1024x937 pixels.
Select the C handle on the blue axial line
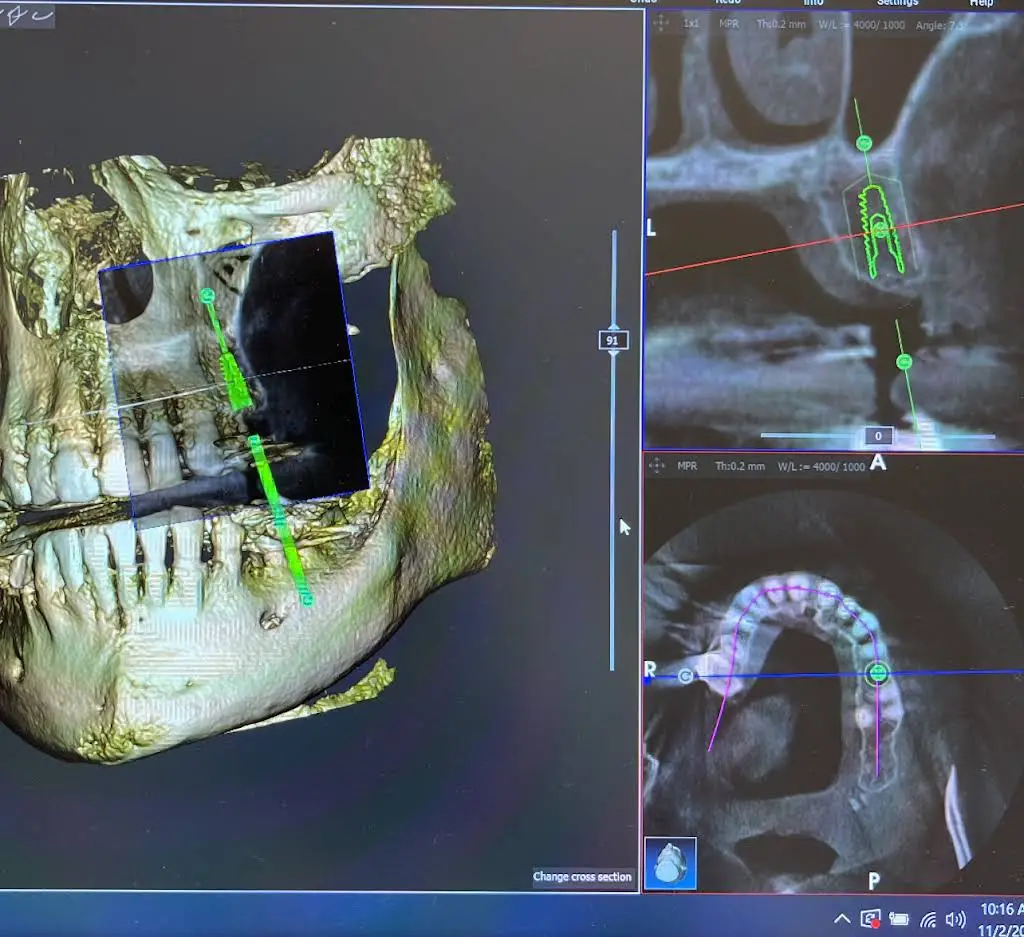(x=685, y=676)
